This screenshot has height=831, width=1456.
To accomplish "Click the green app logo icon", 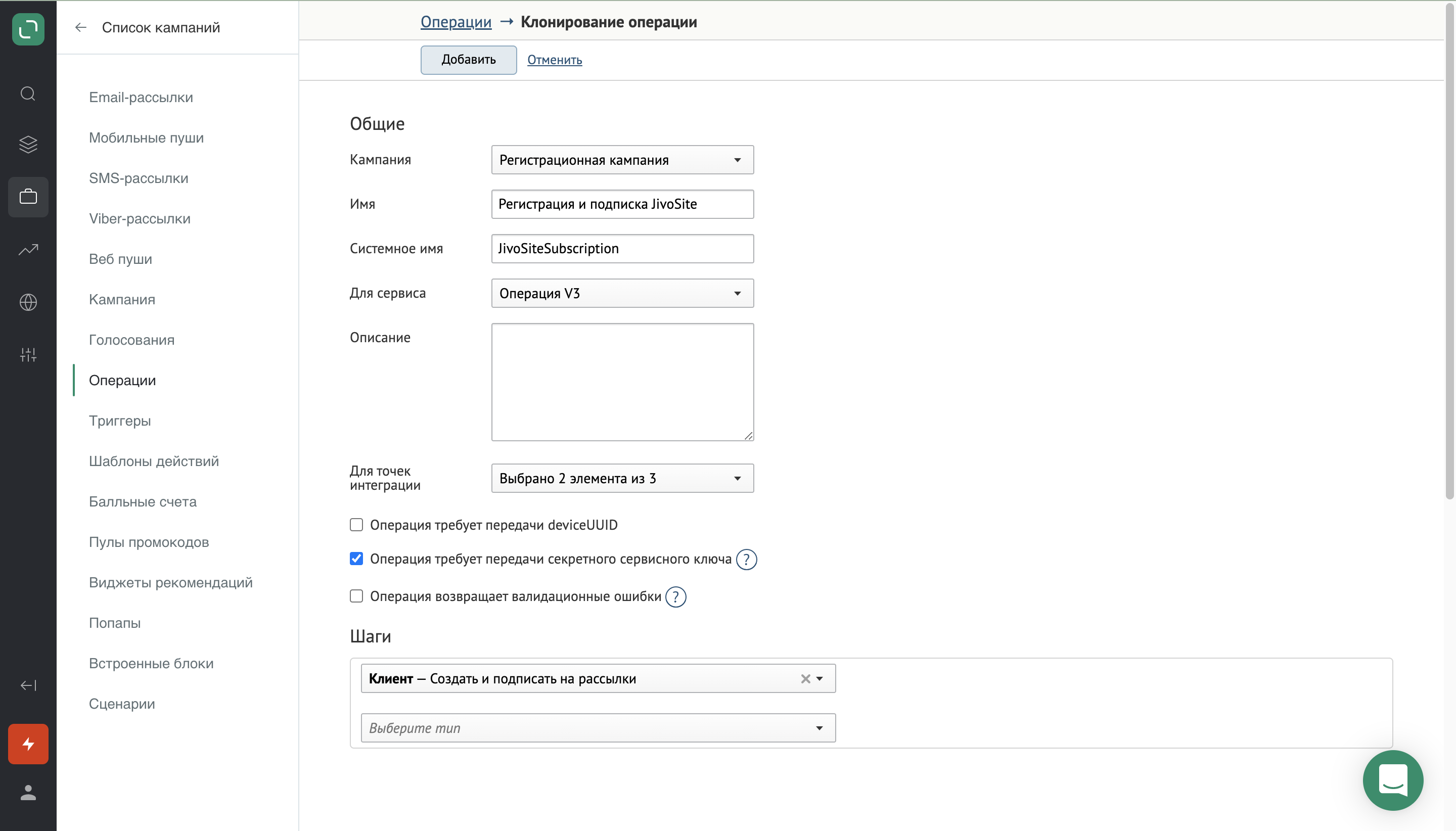I will [28, 29].
